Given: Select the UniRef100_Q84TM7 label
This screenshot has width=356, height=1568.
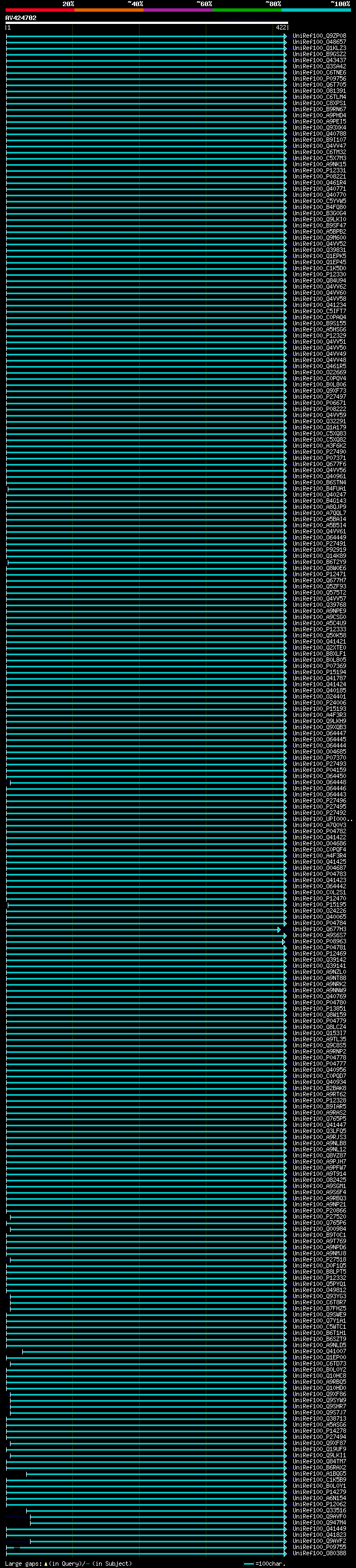Looking at the screenshot, I should tap(319, 1461).
